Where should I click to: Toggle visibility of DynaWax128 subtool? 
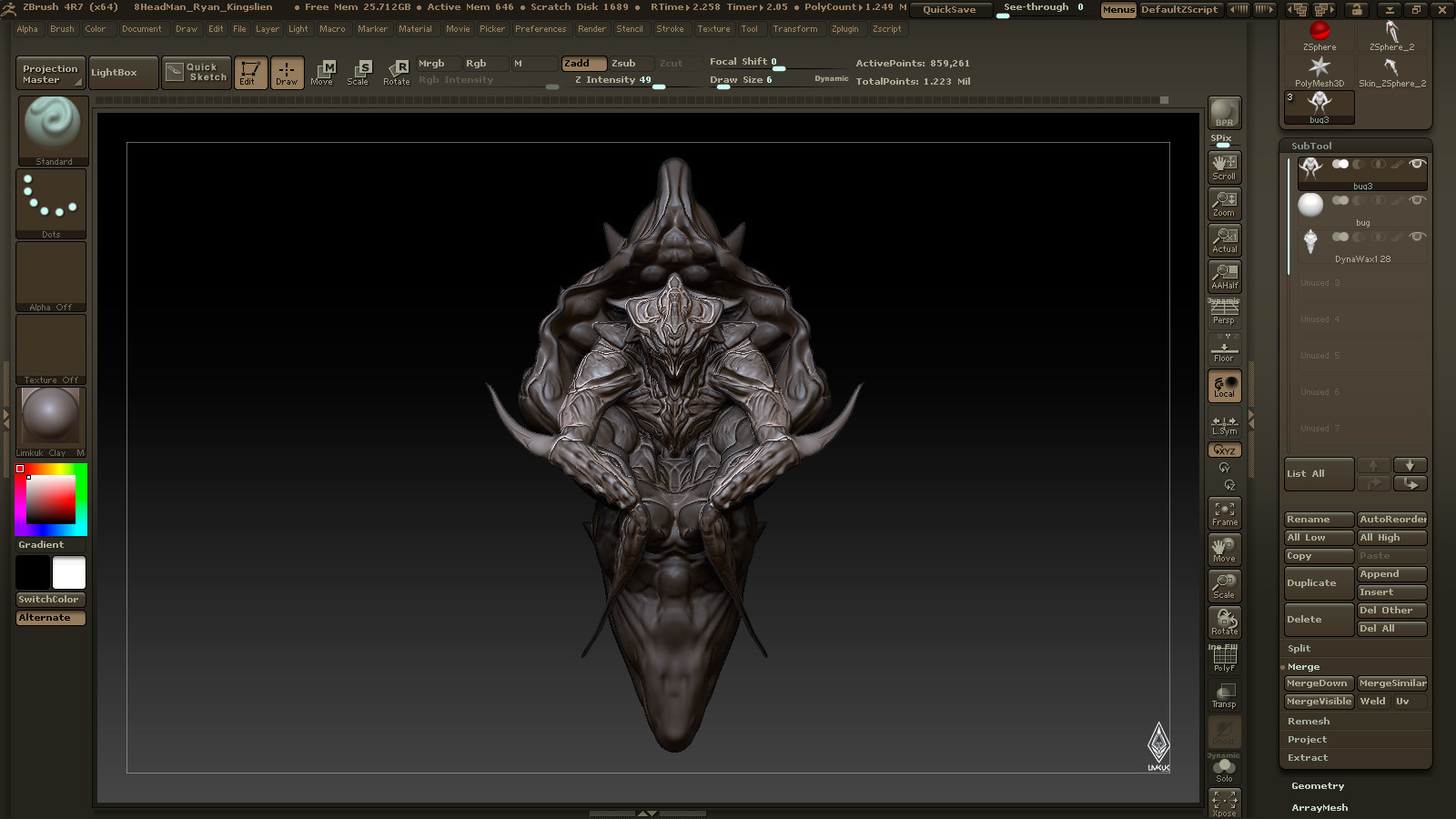[x=1416, y=238]
